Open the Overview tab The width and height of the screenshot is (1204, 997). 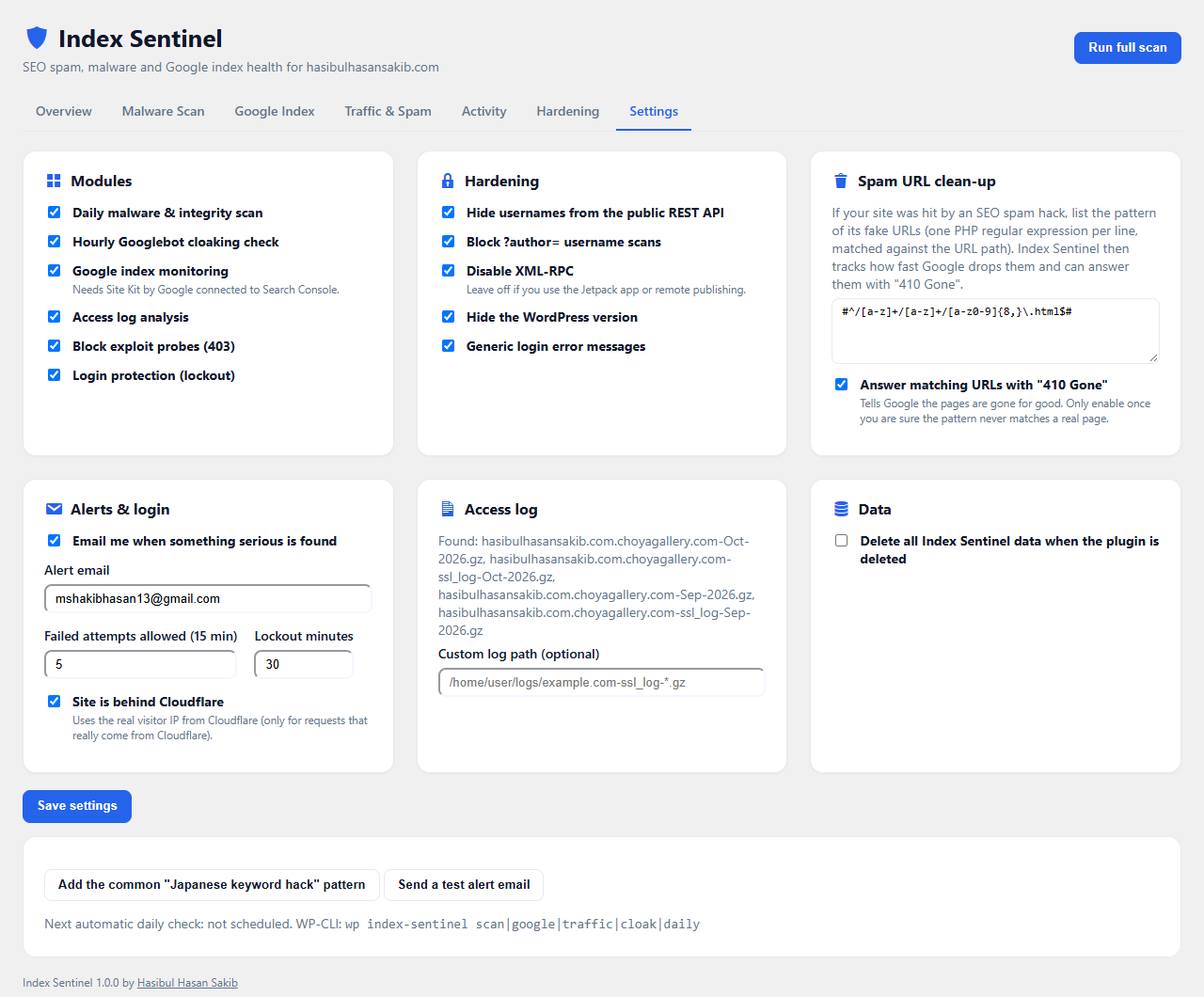64,111
